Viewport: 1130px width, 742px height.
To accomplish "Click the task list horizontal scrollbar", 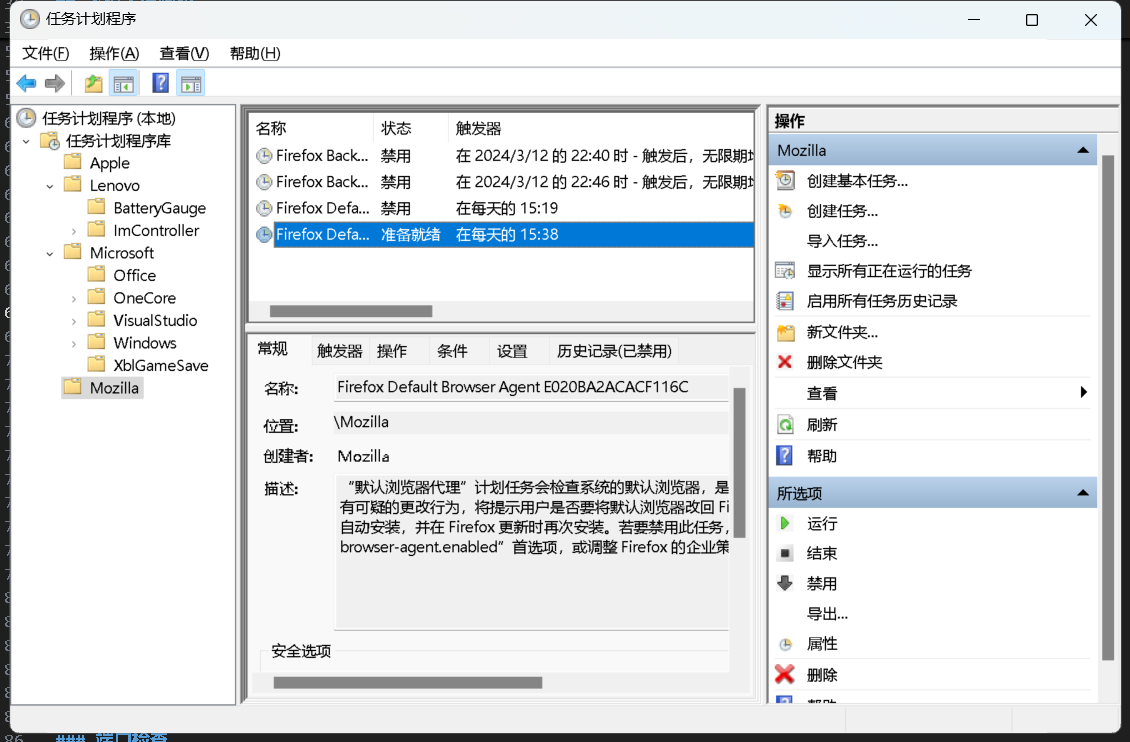I will [x=350, y=311].
